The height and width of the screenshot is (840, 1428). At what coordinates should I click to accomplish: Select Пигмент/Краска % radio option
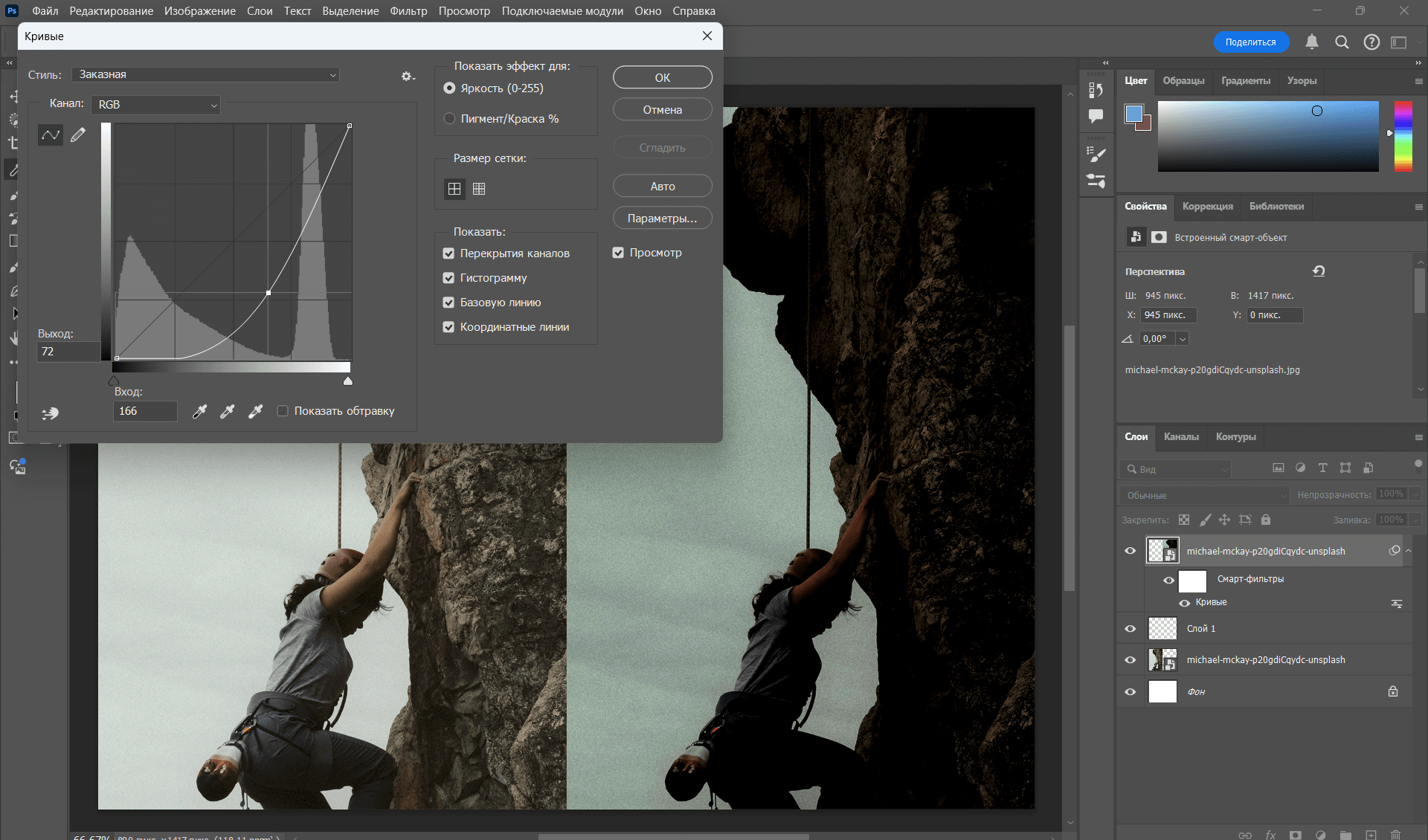point(449,119)
